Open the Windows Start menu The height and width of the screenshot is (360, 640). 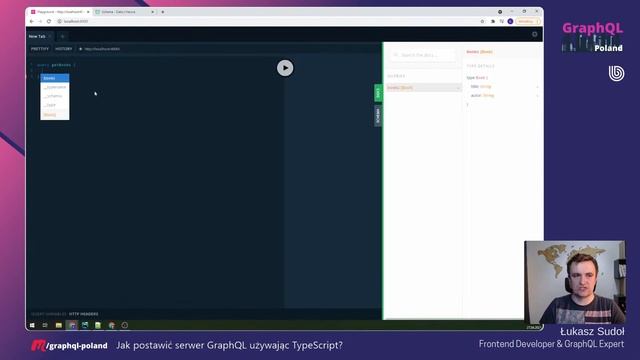[x=32, y=325]
